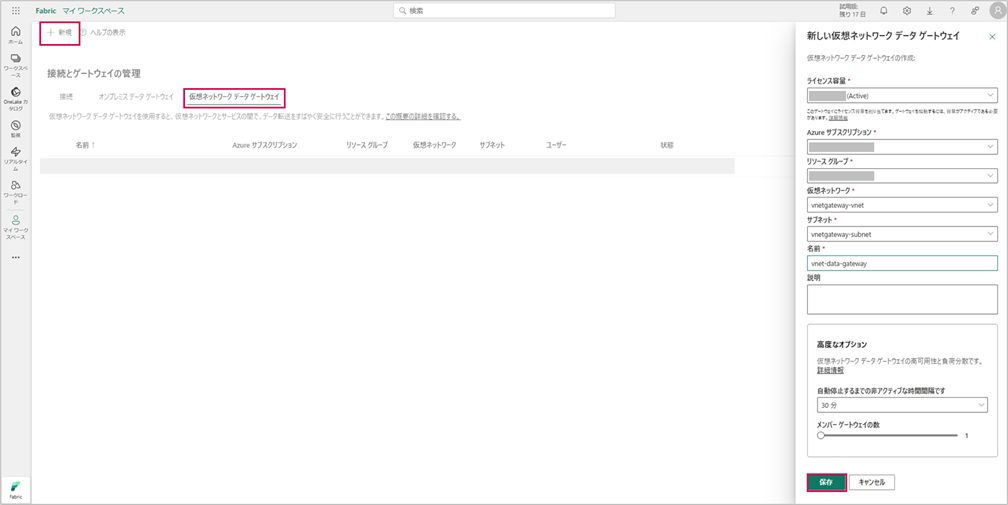Viewport: 1008px width, 505px height.
Task: Click 試用版 trial status text
Action: click(852, 10)
